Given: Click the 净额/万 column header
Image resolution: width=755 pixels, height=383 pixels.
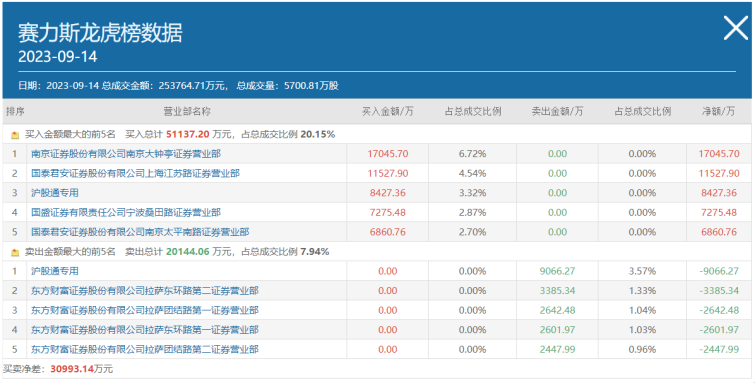Looking at the screenshot, I should click(719, 111).
